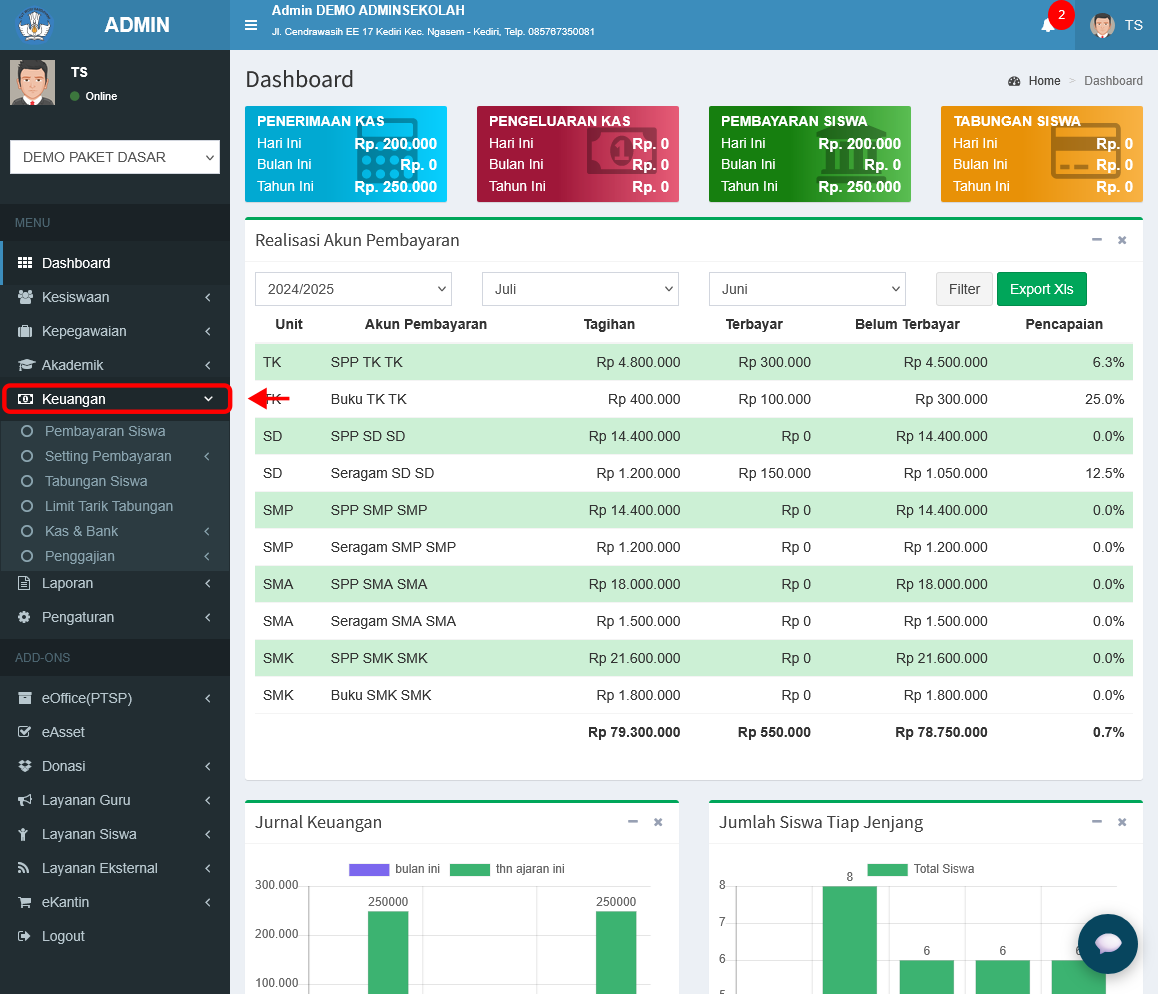Click the Filter button
The image size is (1158, 994).
click(964, 289)
